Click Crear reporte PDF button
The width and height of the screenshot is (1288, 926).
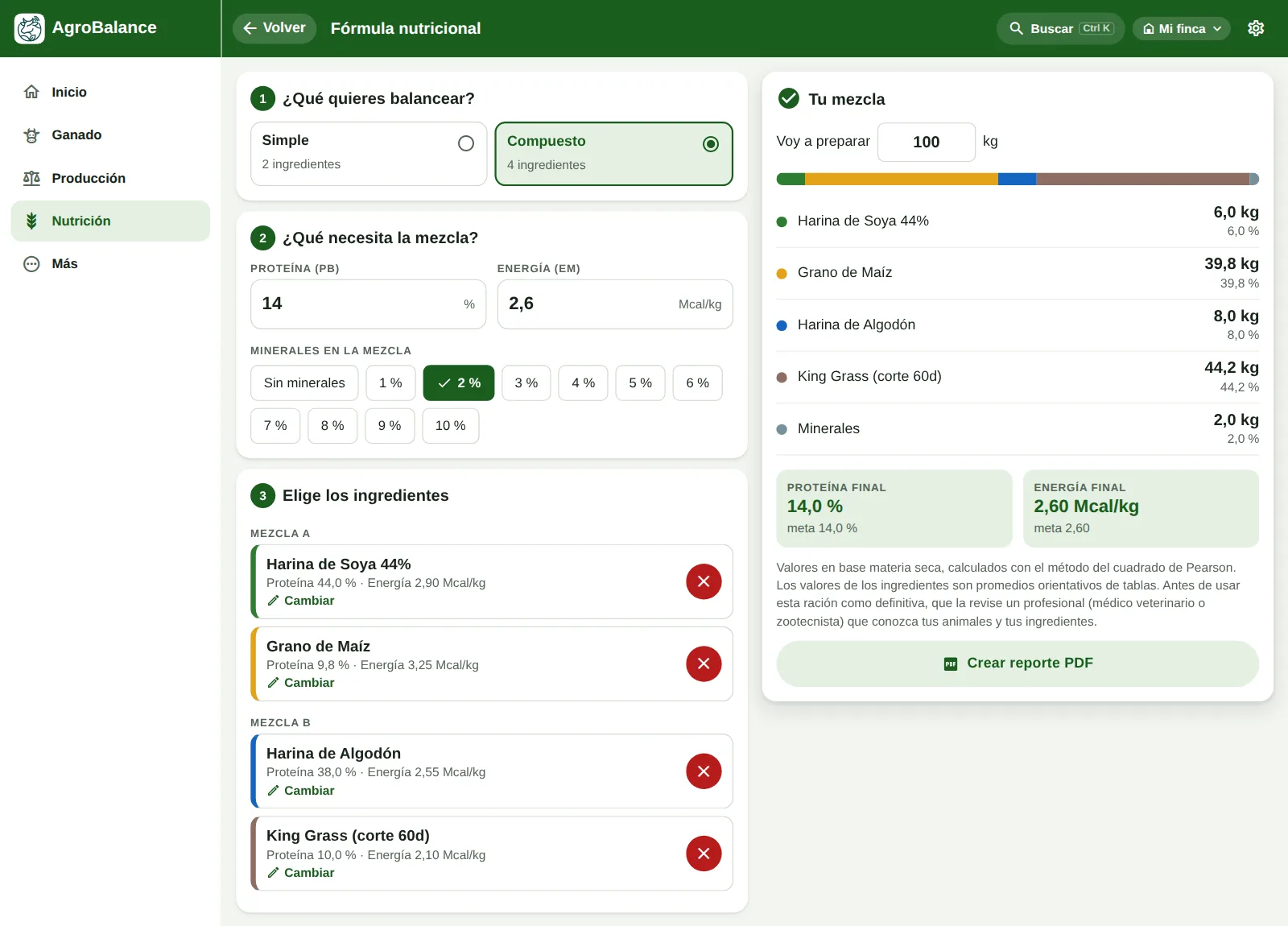point(1018,663)
